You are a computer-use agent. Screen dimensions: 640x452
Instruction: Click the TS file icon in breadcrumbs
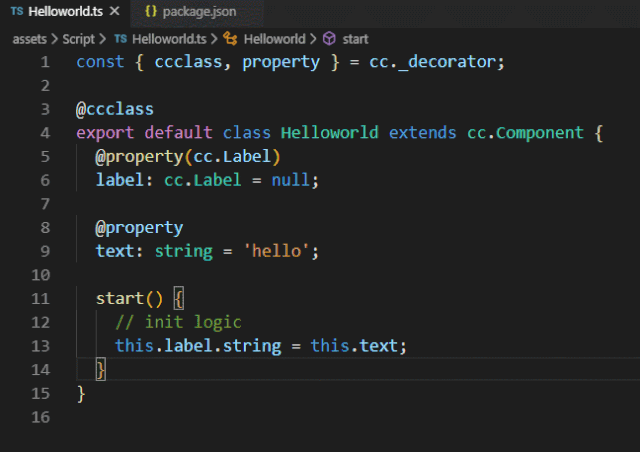tap(121, 39)
